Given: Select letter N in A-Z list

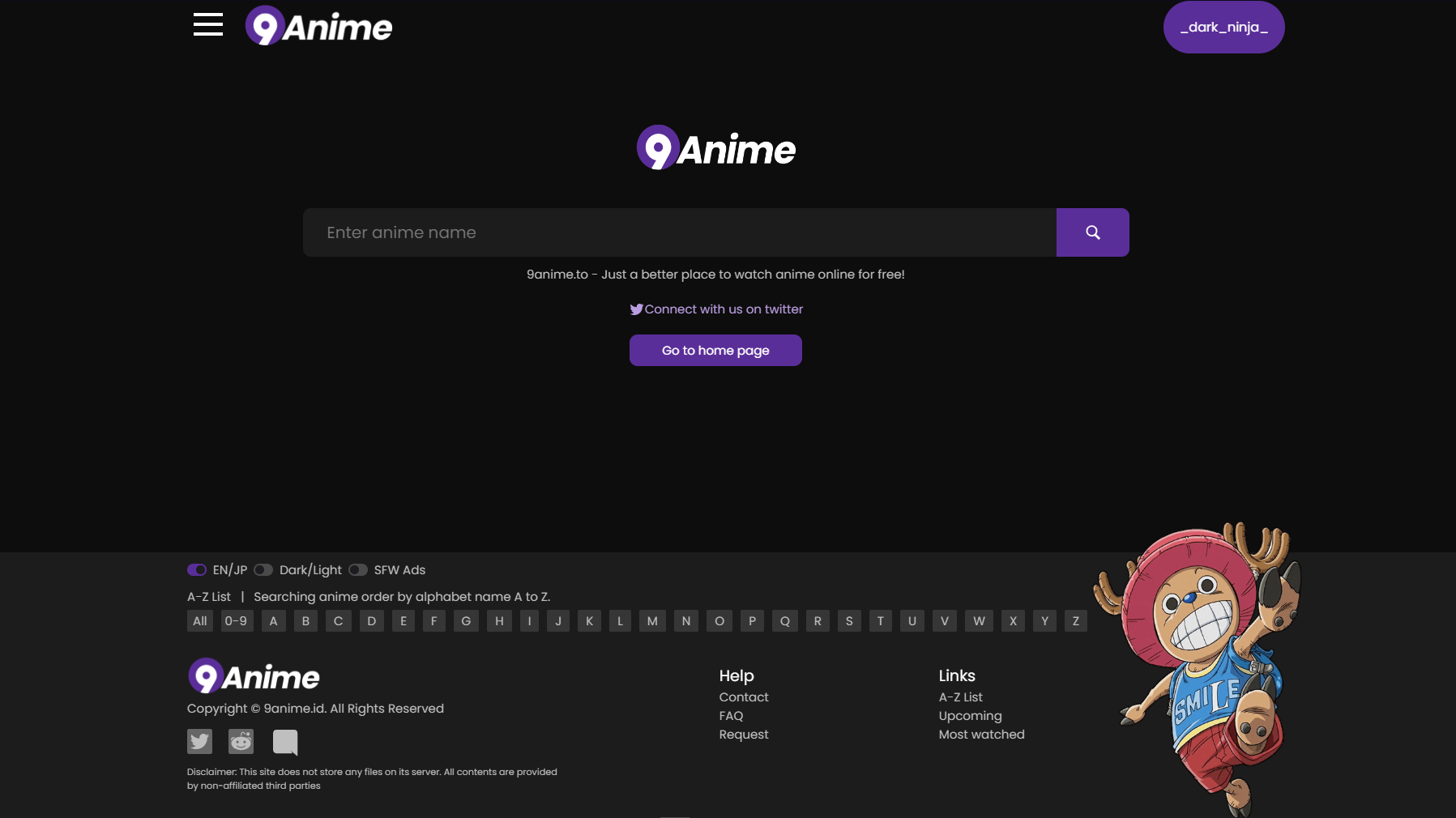Looking at the screenshot, I should point(686,621).
